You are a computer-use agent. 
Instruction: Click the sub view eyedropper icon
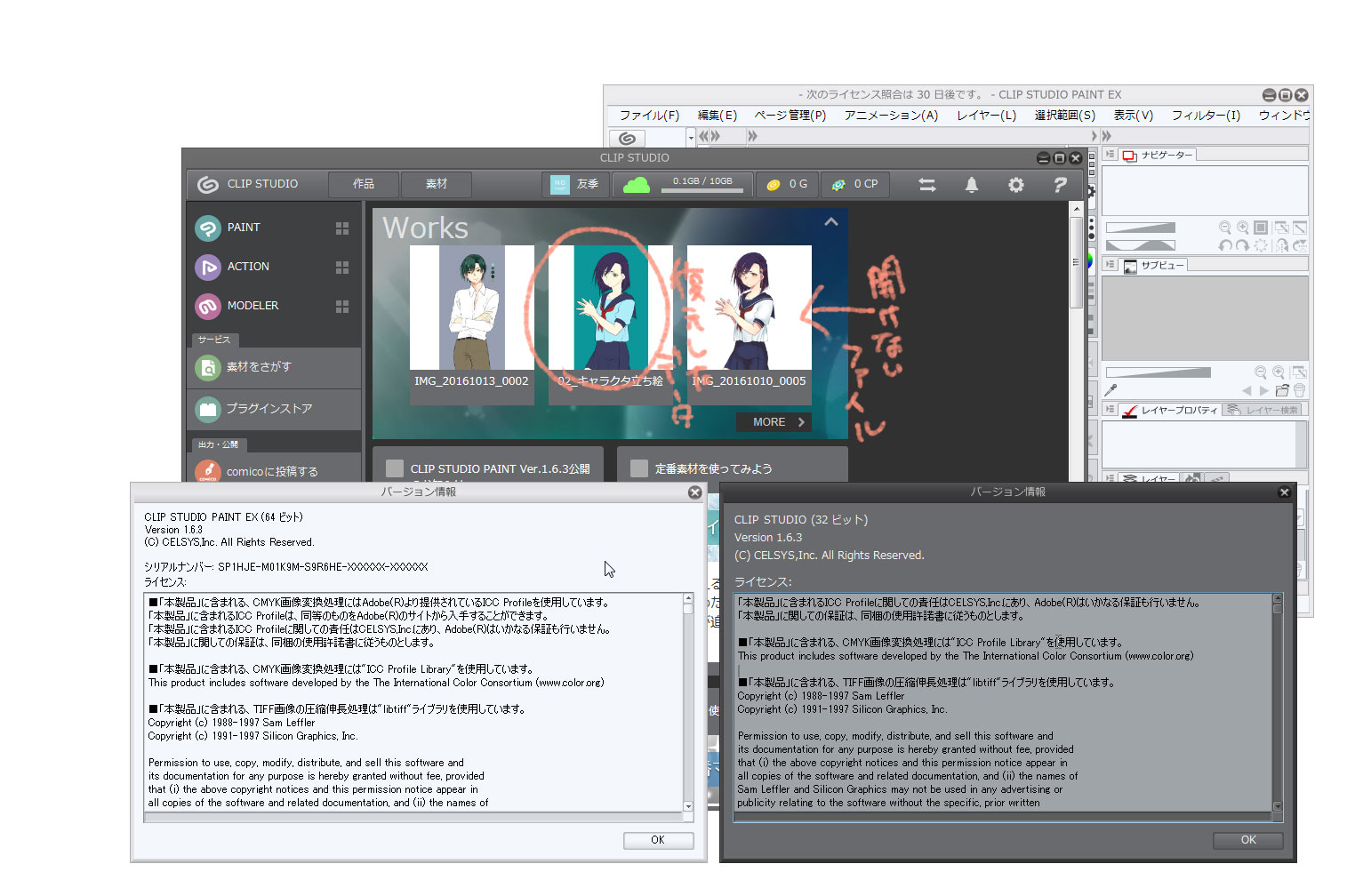point(1110,390)
